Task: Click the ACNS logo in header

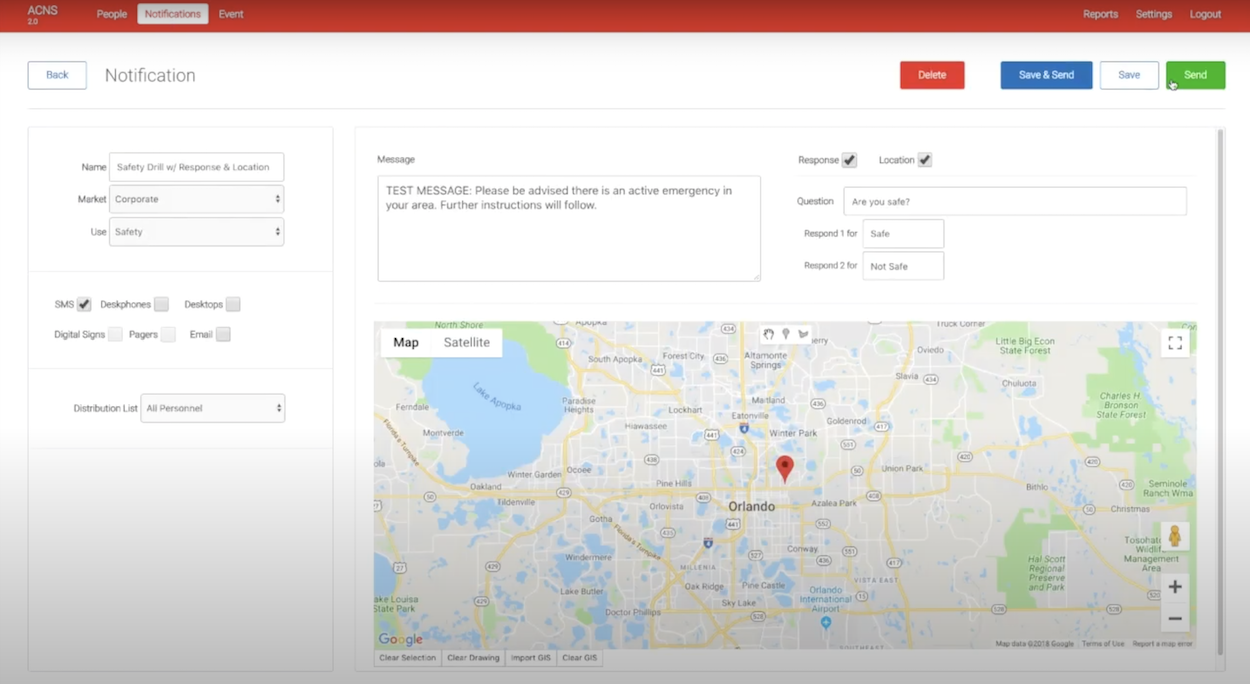Action: [x=43, y=14]
